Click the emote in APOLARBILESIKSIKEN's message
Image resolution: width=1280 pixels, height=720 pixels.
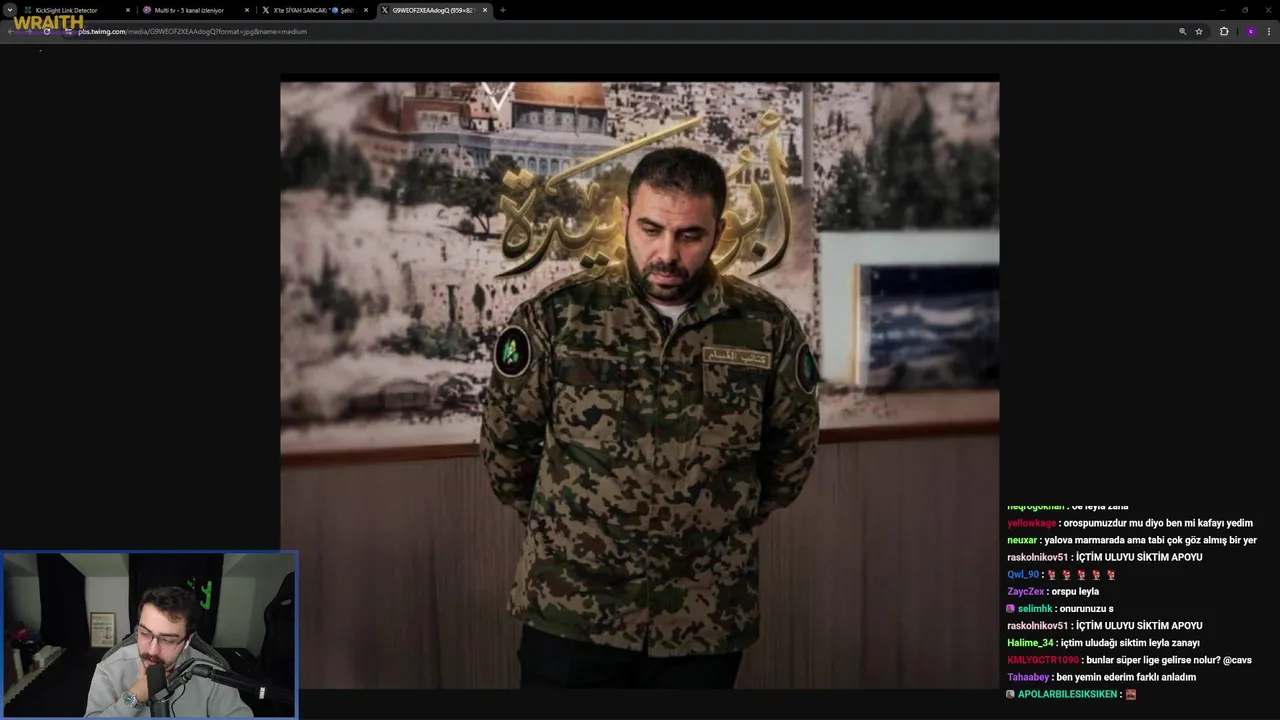(1131, 694)
